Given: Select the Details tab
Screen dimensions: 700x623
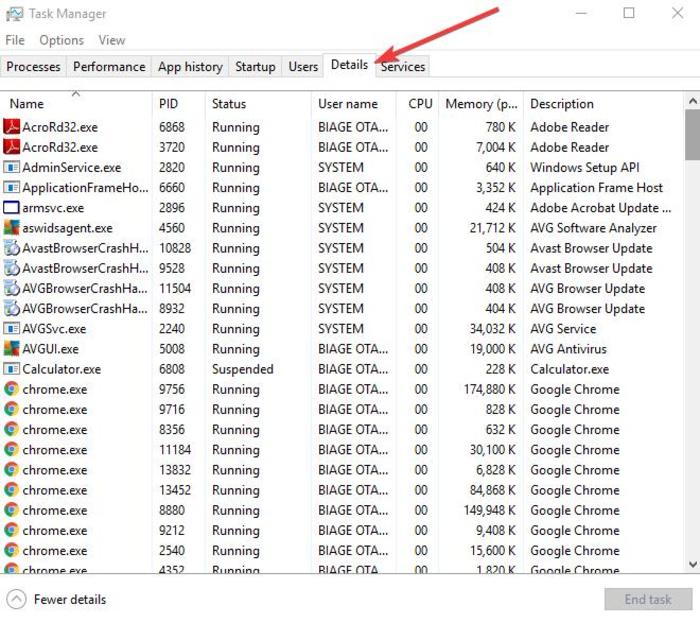Looking at the screenshot, I should click(x=349, y=65).
